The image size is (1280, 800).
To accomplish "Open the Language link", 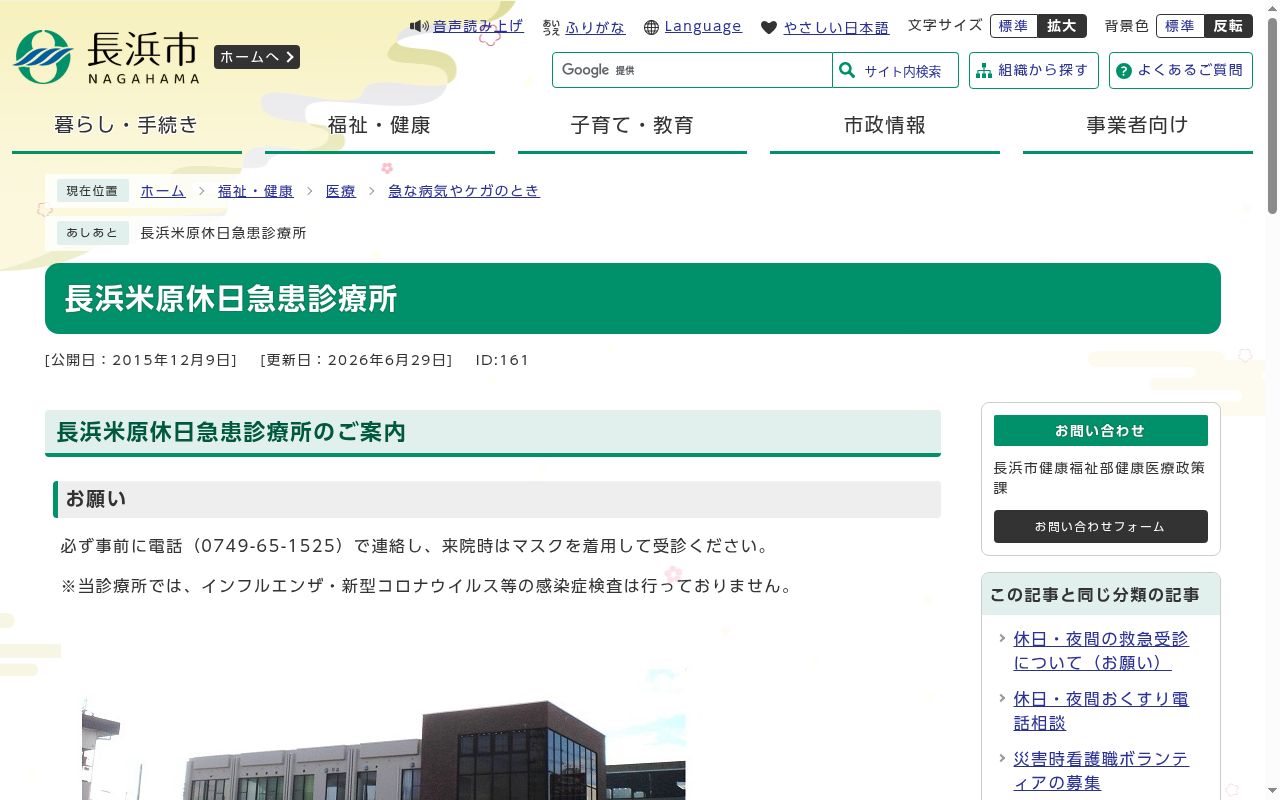I will 703,26.
